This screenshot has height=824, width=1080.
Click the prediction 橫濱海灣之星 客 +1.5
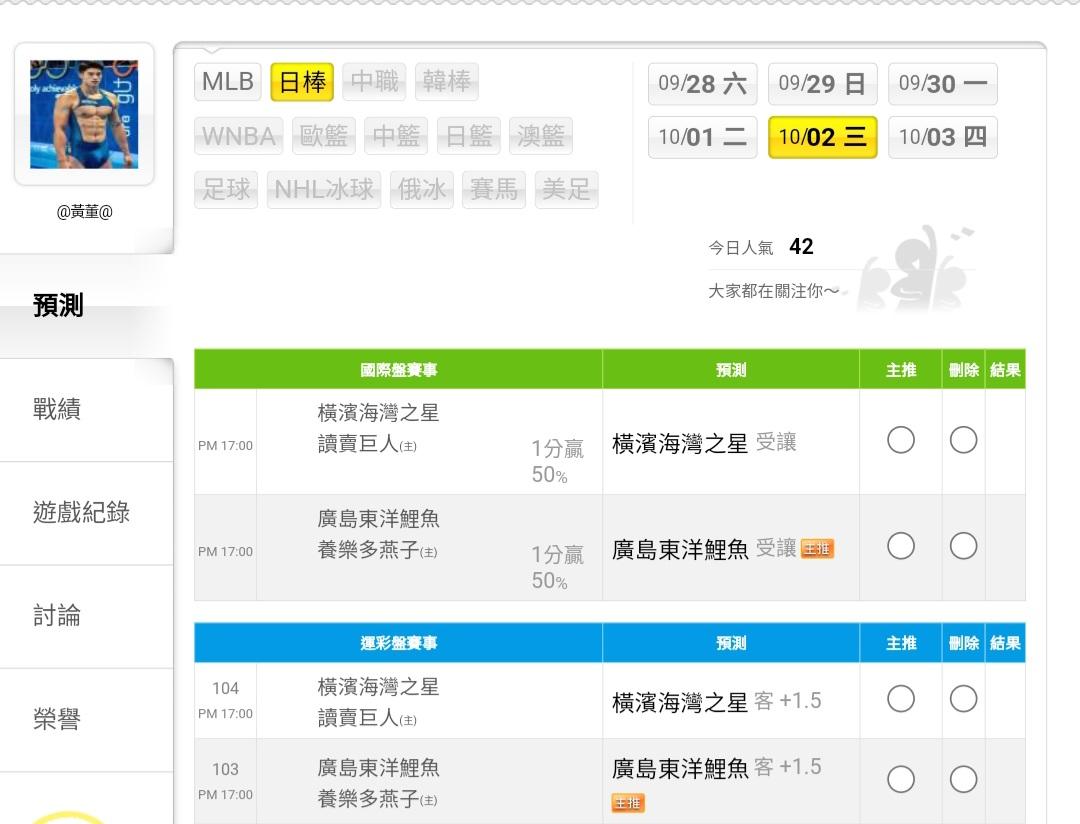716,702
